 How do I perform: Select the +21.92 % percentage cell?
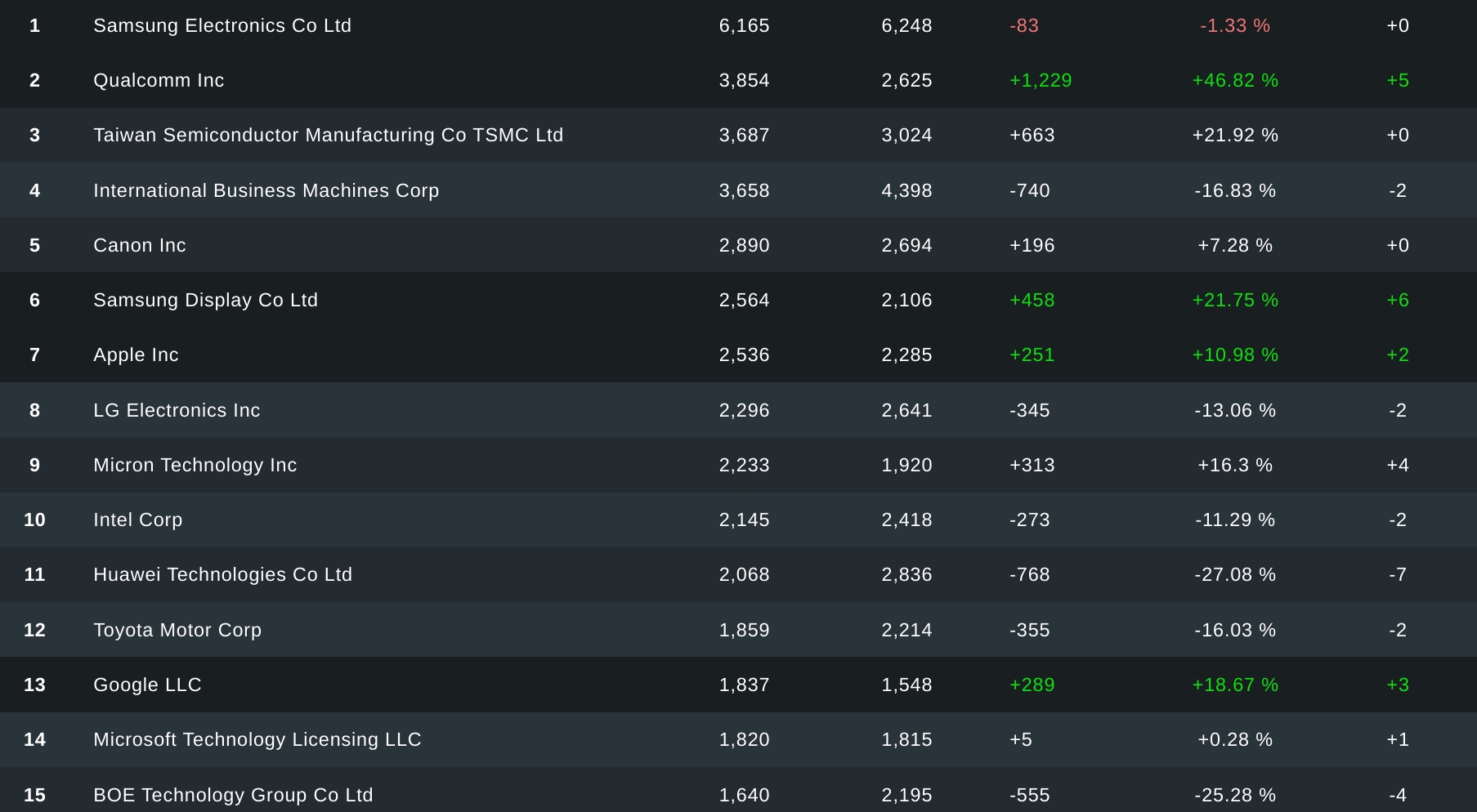[1235, 135]
